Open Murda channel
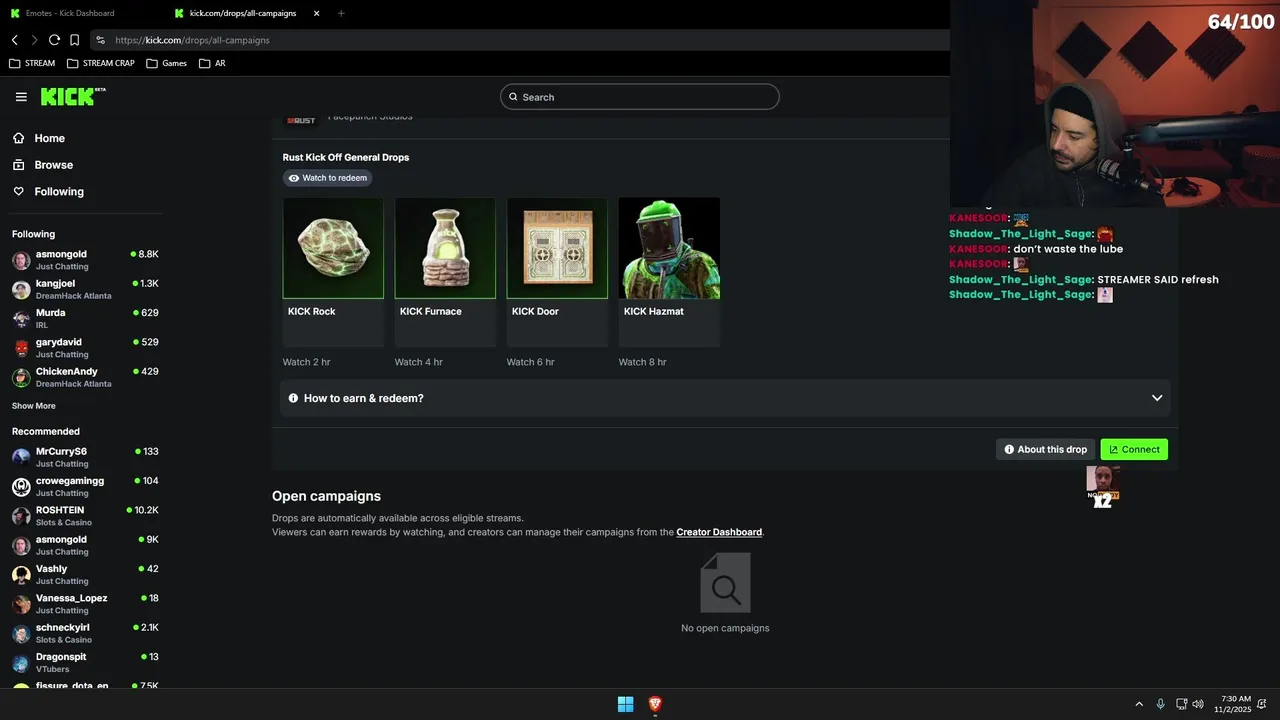 85,318
